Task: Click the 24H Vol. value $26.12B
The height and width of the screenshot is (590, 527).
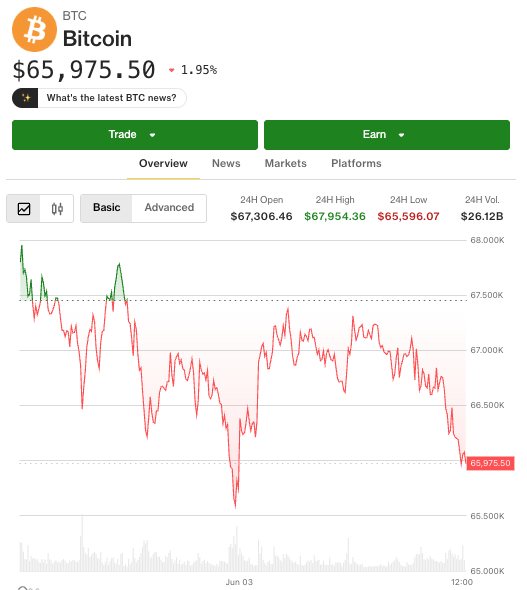Action: tap(482, 216)
